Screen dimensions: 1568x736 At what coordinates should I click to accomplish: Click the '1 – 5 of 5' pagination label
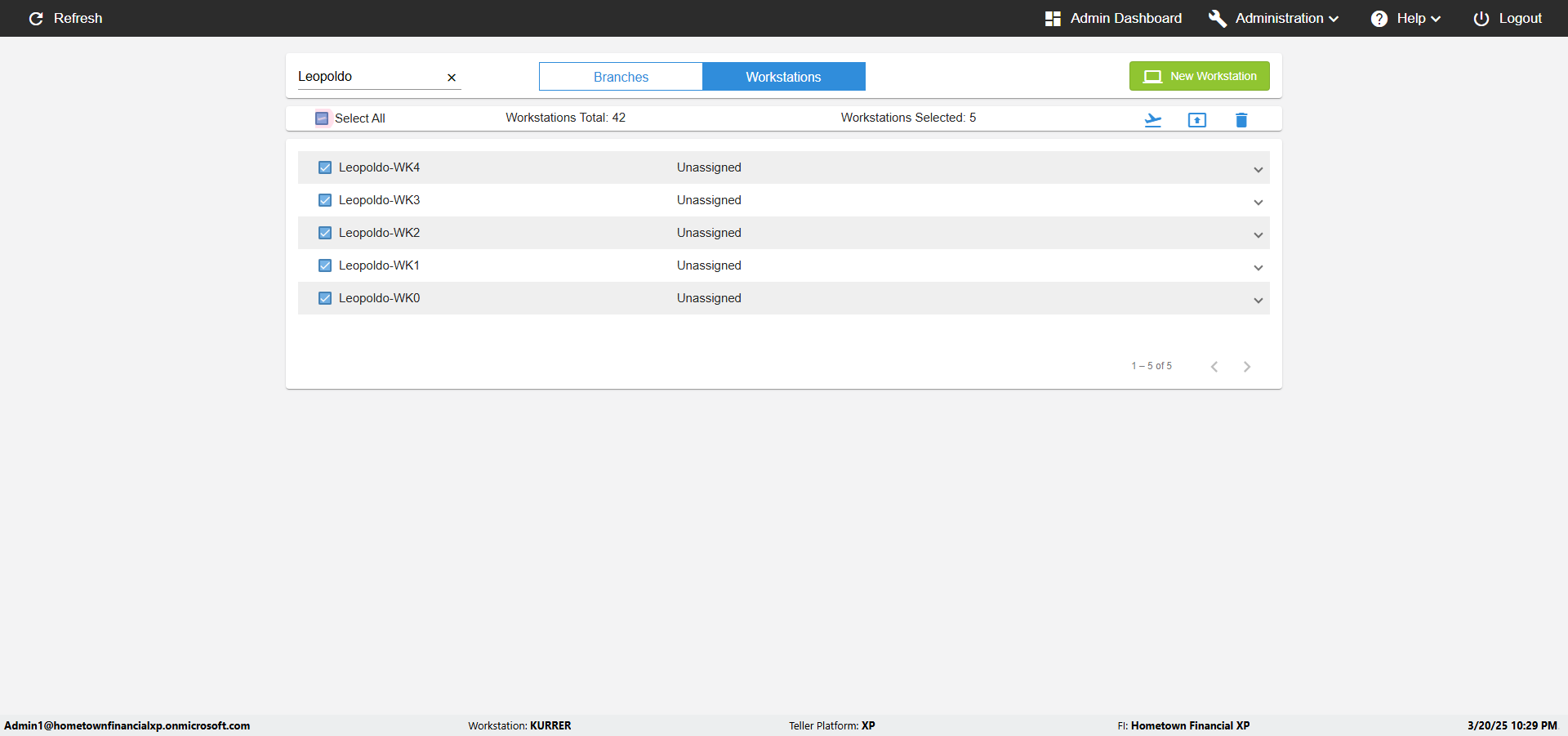click(1151, 366)
